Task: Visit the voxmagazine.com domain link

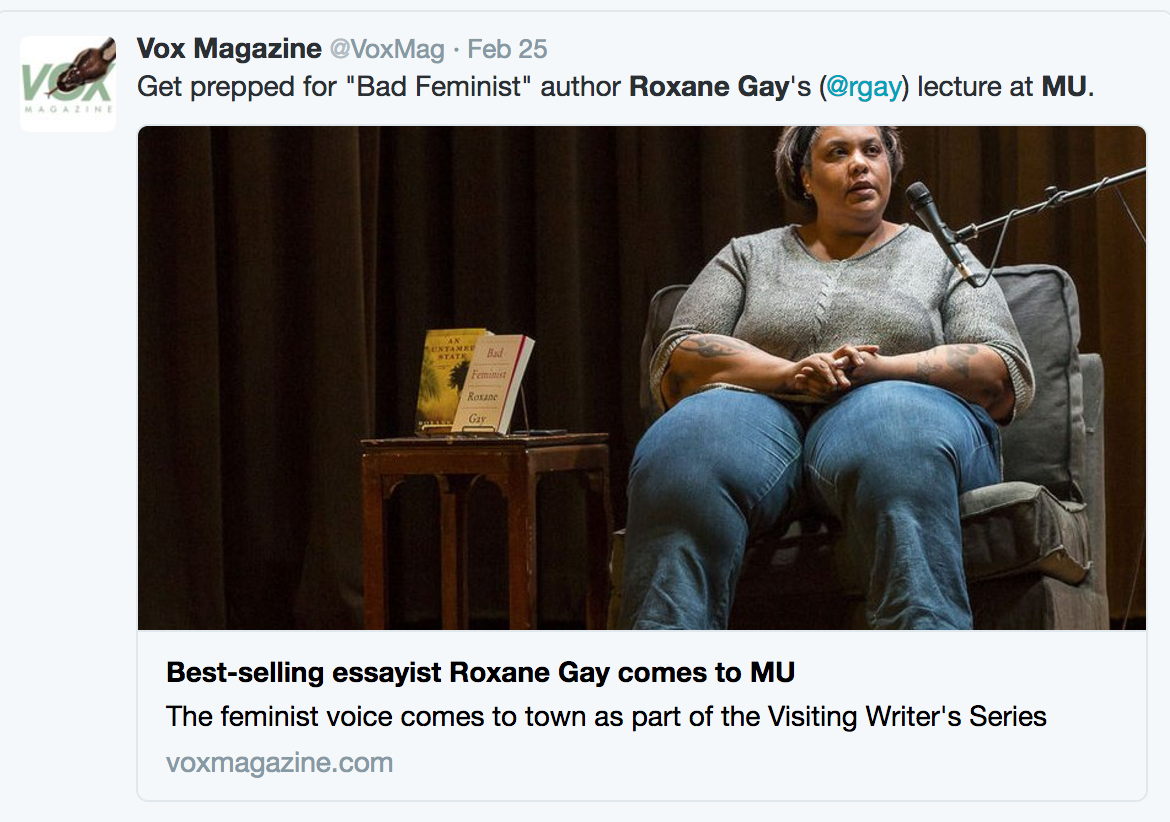Action: pos(279,763)
